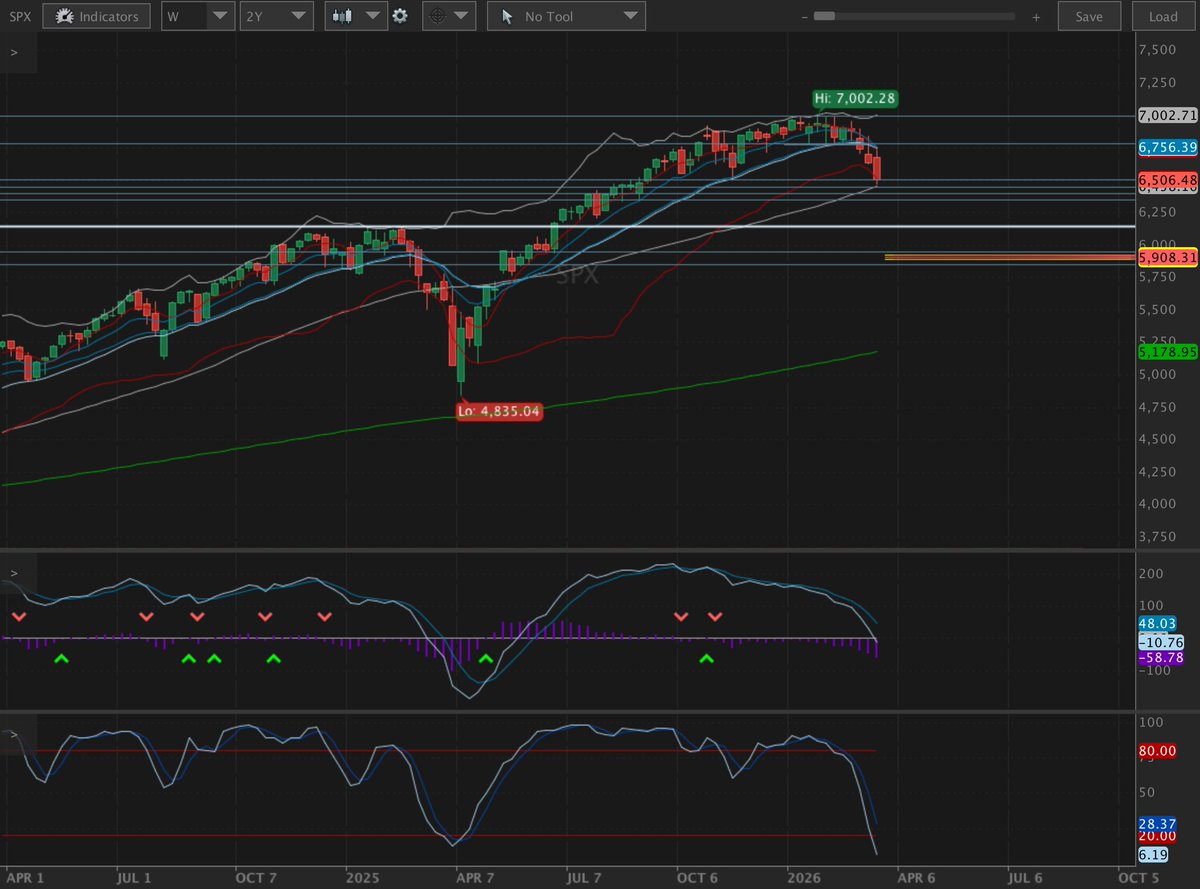Open the W interval dropdown
Viewport: 1200px width, 889px height.
pyautogui.click(x=200, y=16)
